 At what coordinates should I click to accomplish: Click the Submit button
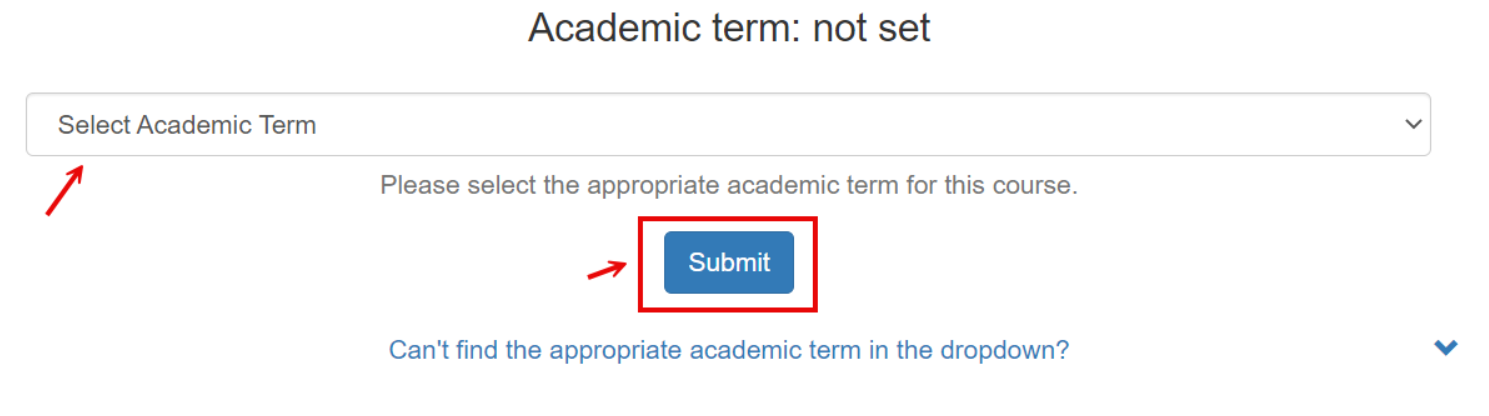click(729, 263)
